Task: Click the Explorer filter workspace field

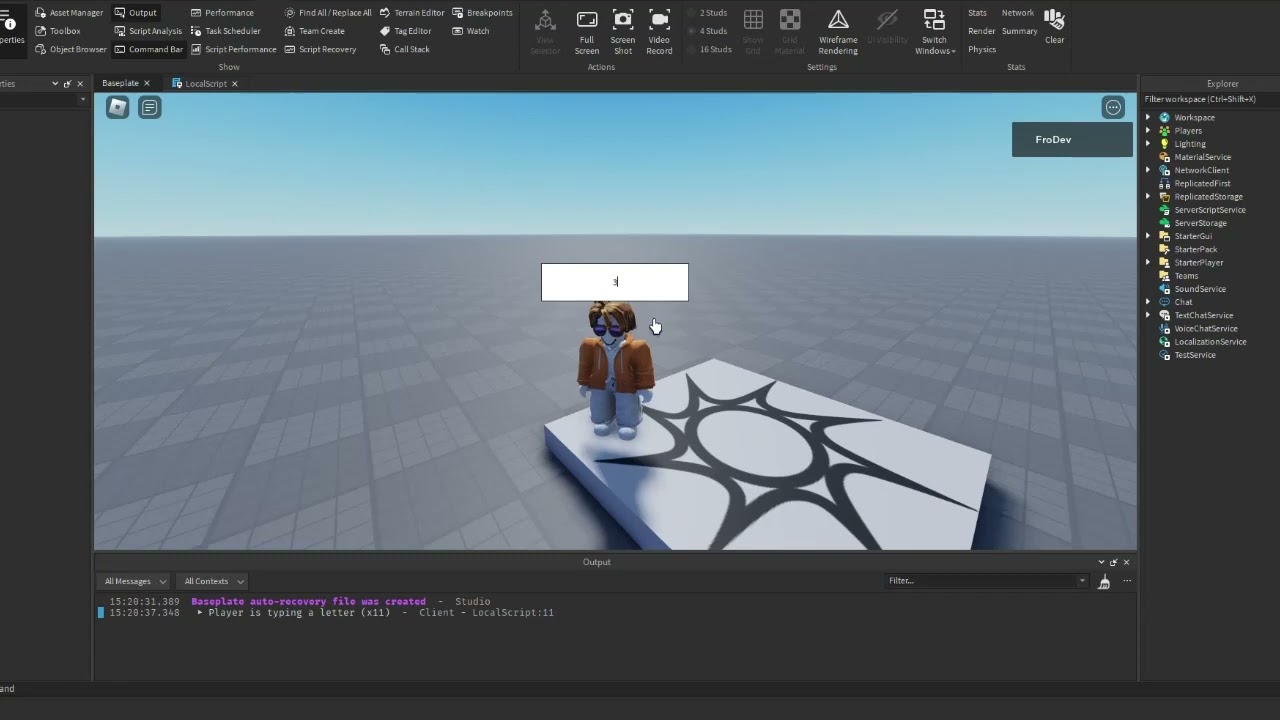Action: pyautogui.click(x=1208, y=99)
